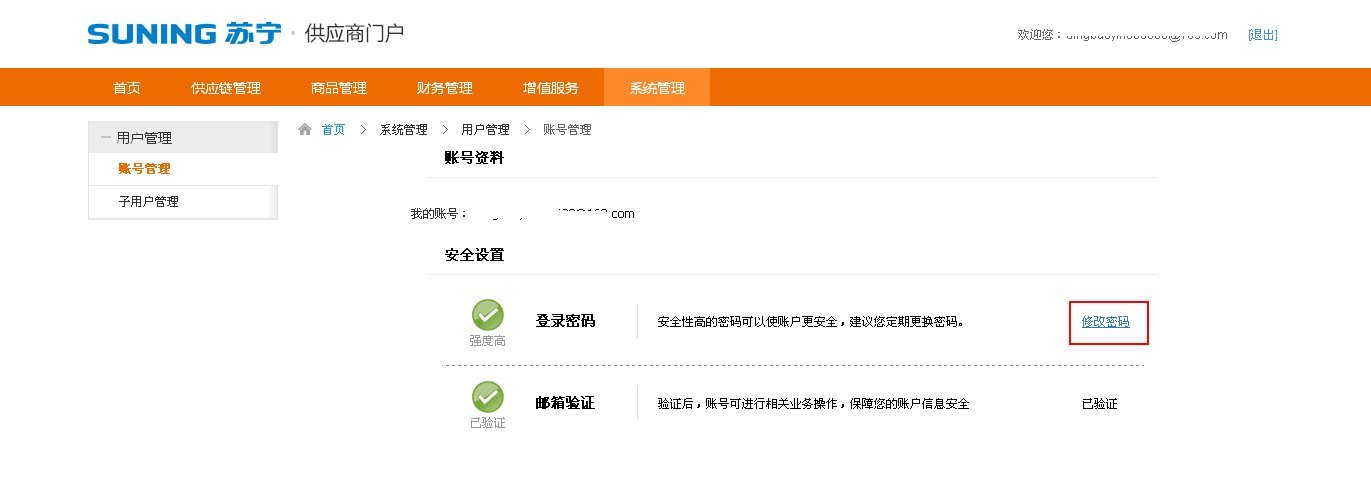Select the highlighted 系统管理 tab
The height and width of the screenshot is (497, 1371).
pos(657,88)
